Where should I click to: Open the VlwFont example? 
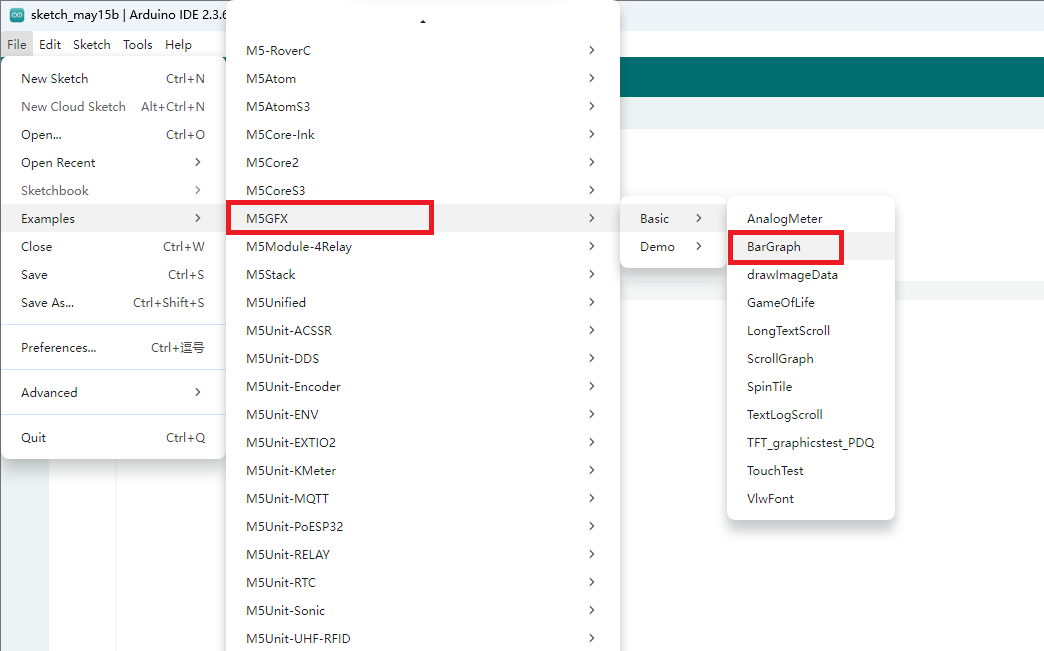(x=811, y=498)
